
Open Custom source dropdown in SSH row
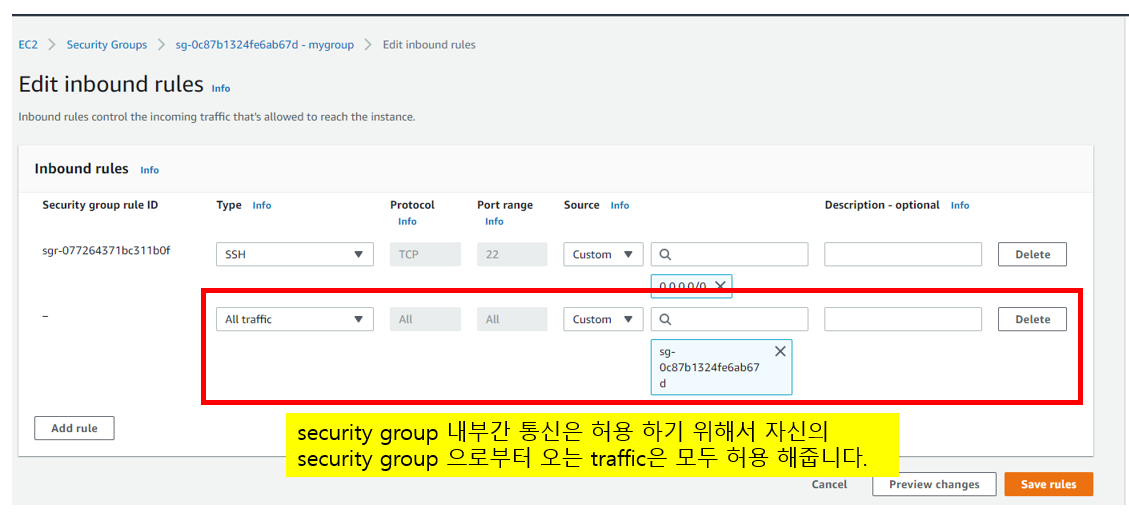603,254
